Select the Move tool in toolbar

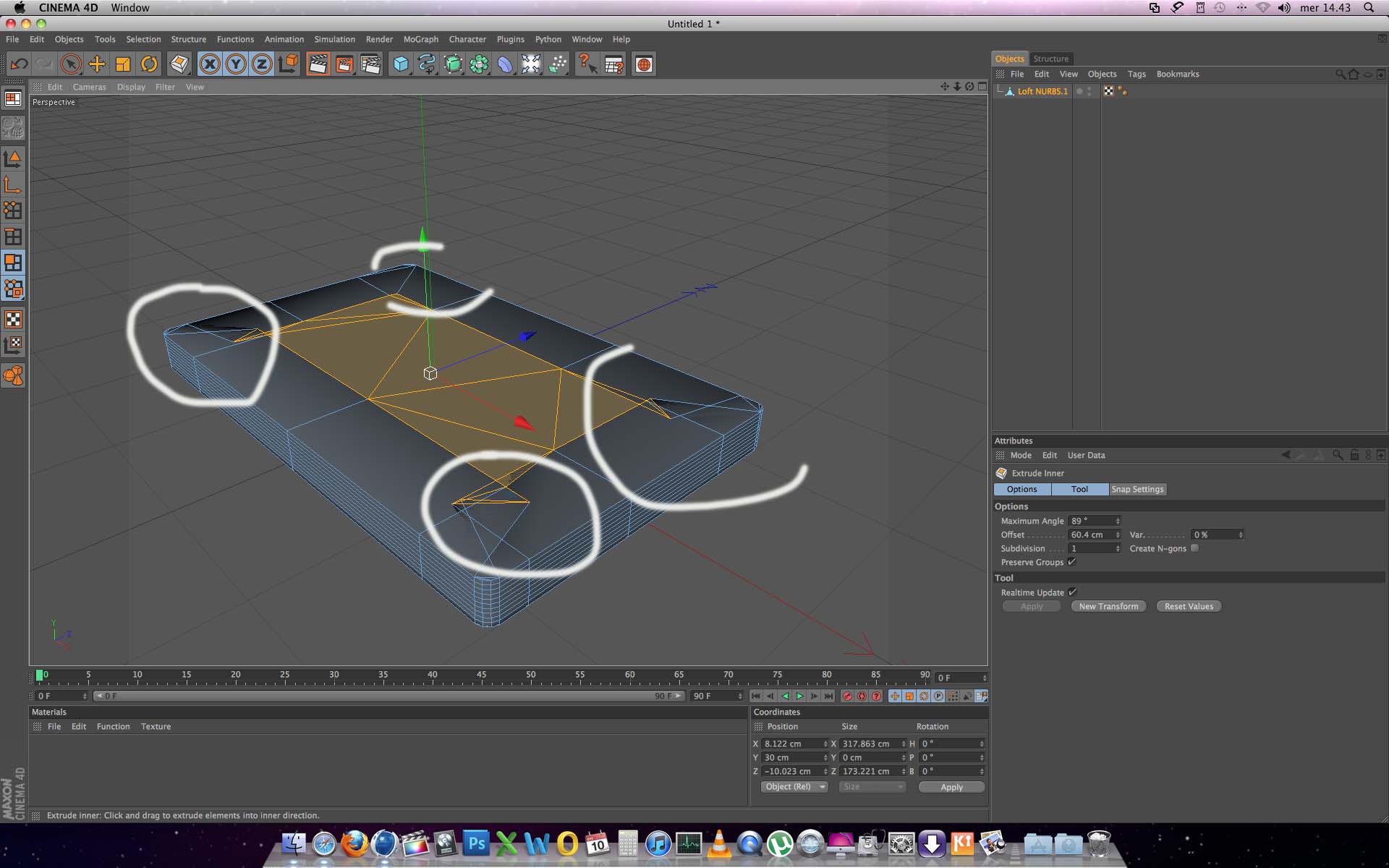pos(97,64)
